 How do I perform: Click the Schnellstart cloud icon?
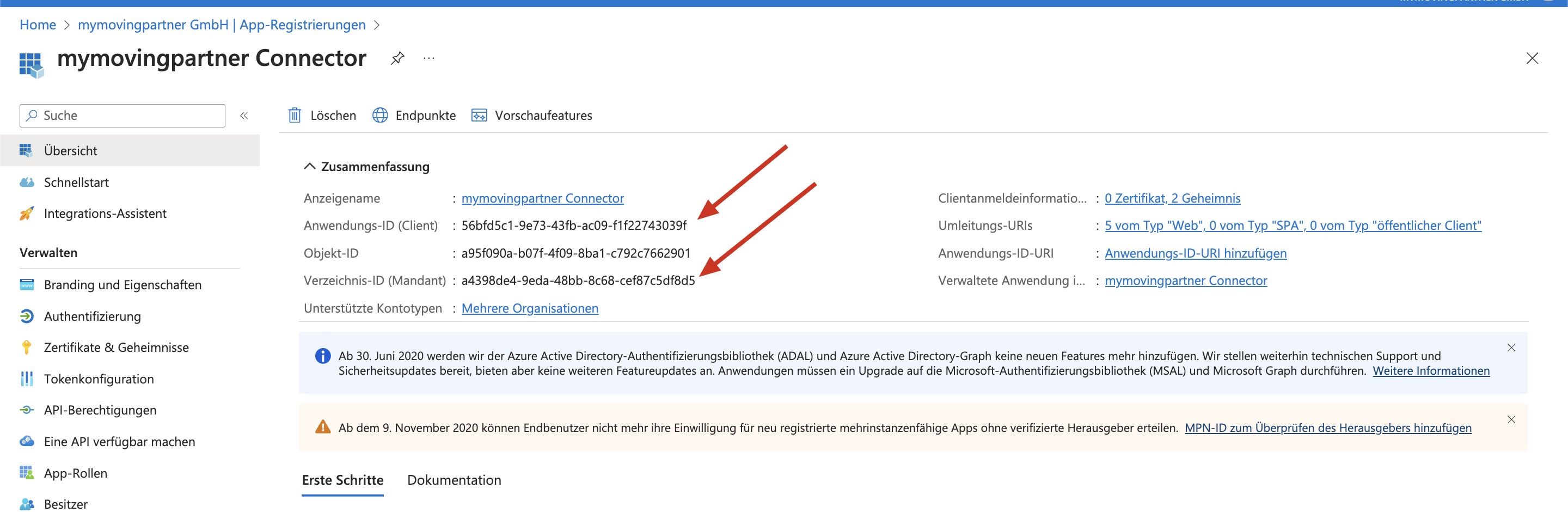(x=27, y=182)
